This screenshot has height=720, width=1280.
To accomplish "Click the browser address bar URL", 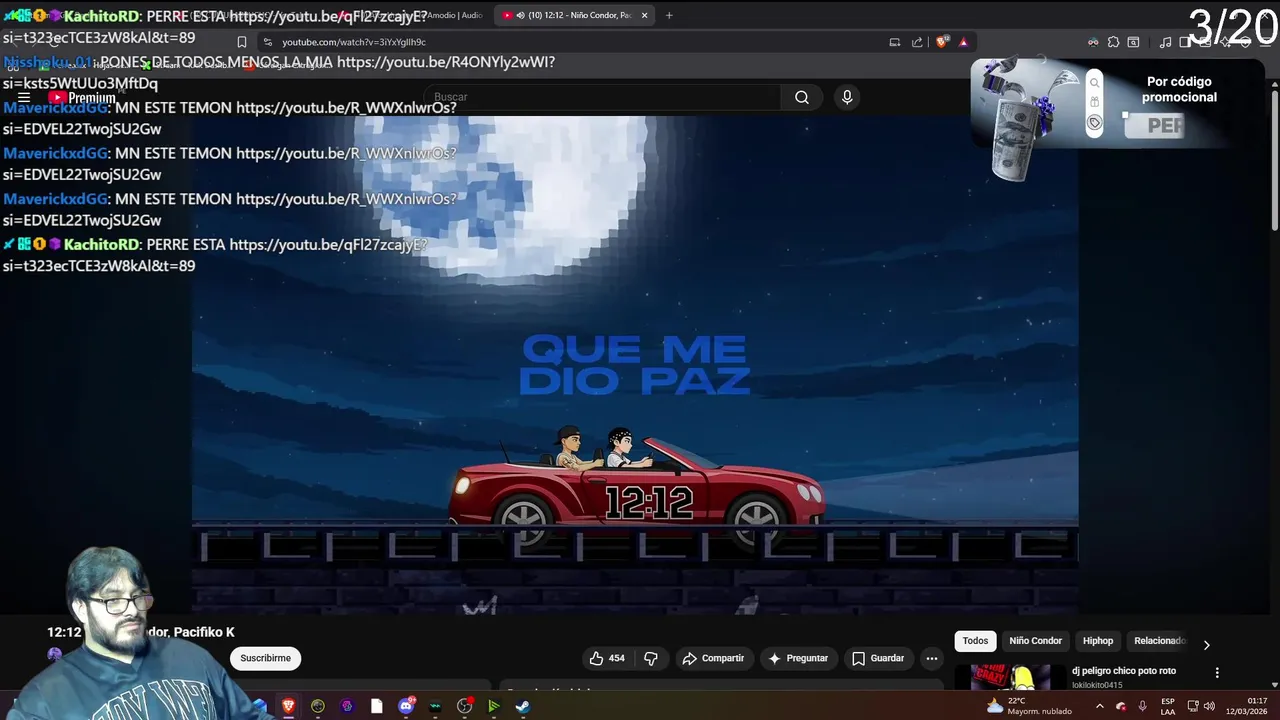I will tap(354, 42).
